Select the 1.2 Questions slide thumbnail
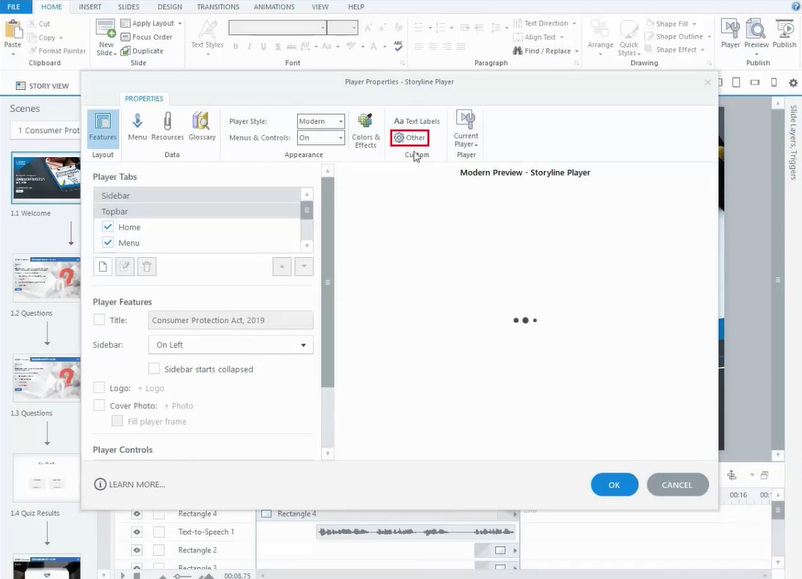Screen dimensions: 802x579 [47, 279]
